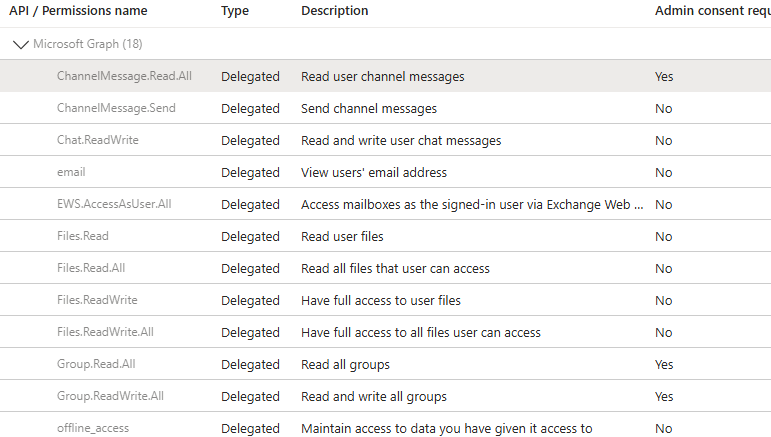Screen dimensions: 771x437
Task: Click the Description column header
Action: click(334, 11)
